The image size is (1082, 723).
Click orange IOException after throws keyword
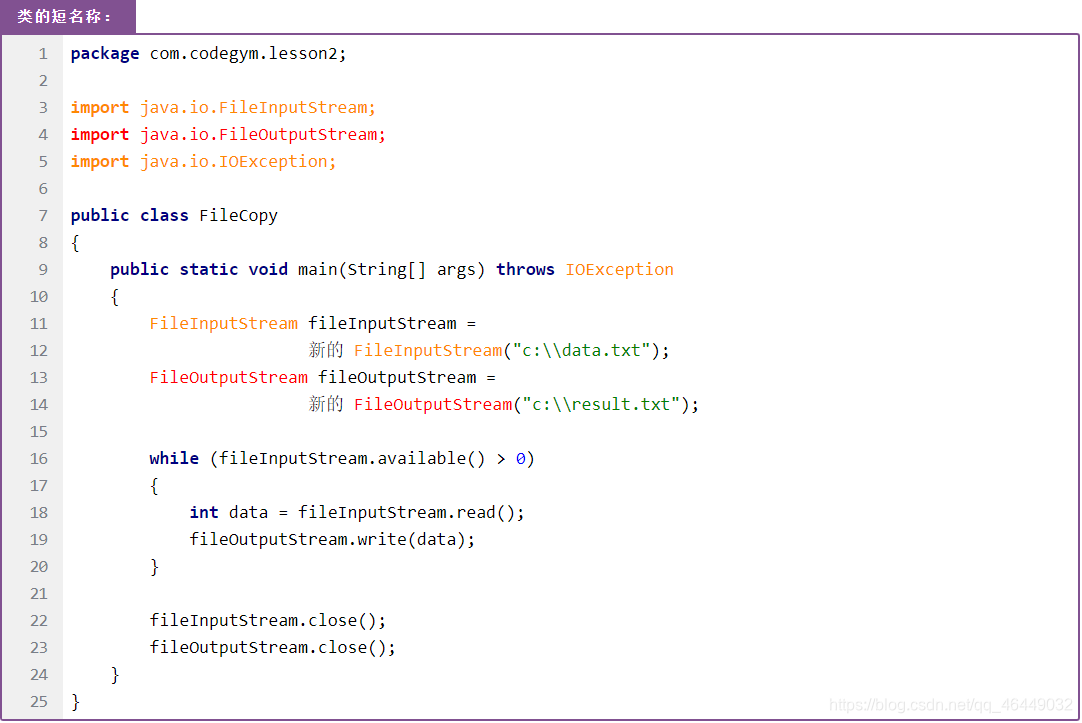click(619, 270)
